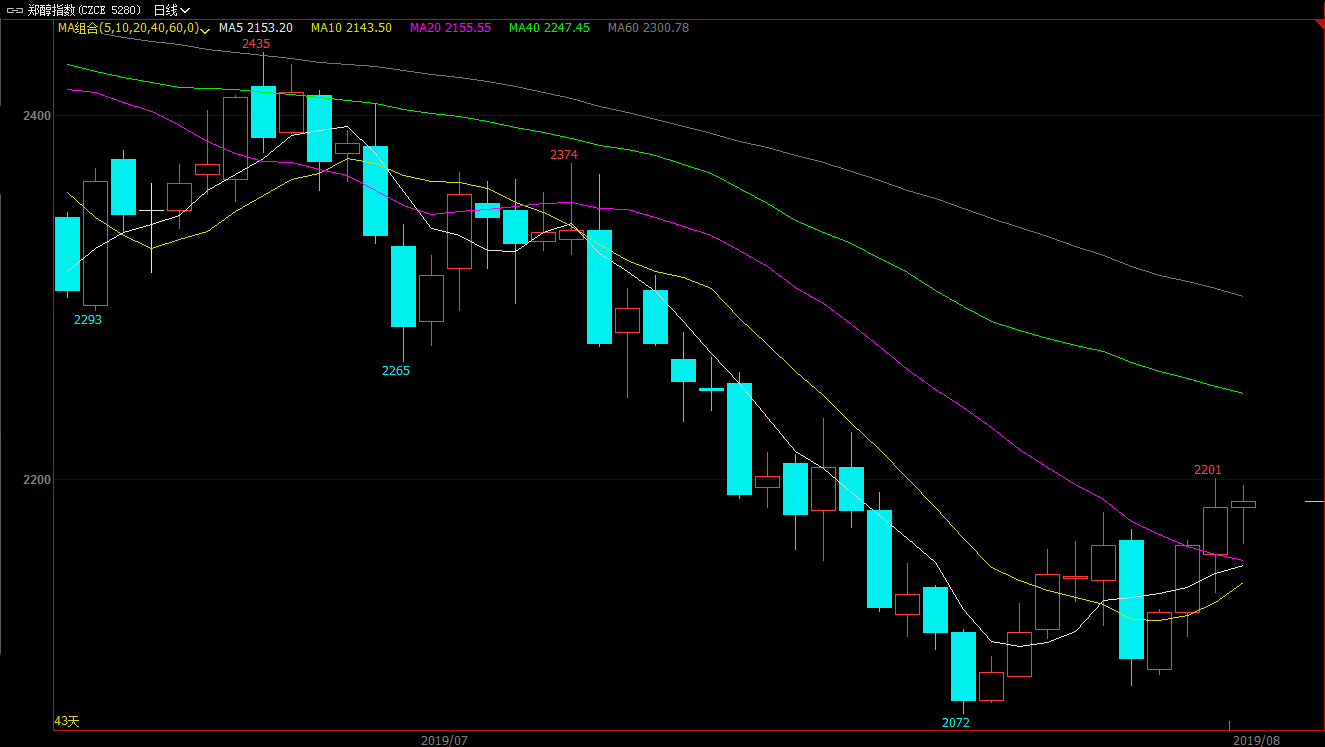Click the 2265 low price annotation
Image resolution: width=1325 pixels, height=747 pixels.
point(396,371)
